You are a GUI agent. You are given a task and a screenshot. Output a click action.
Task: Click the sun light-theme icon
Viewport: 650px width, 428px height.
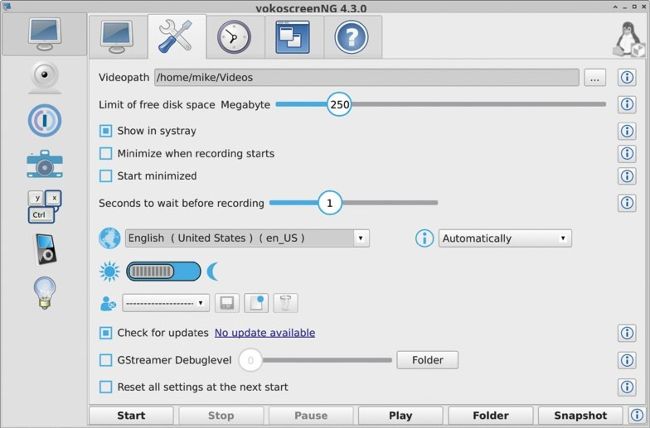coord(110,272)
